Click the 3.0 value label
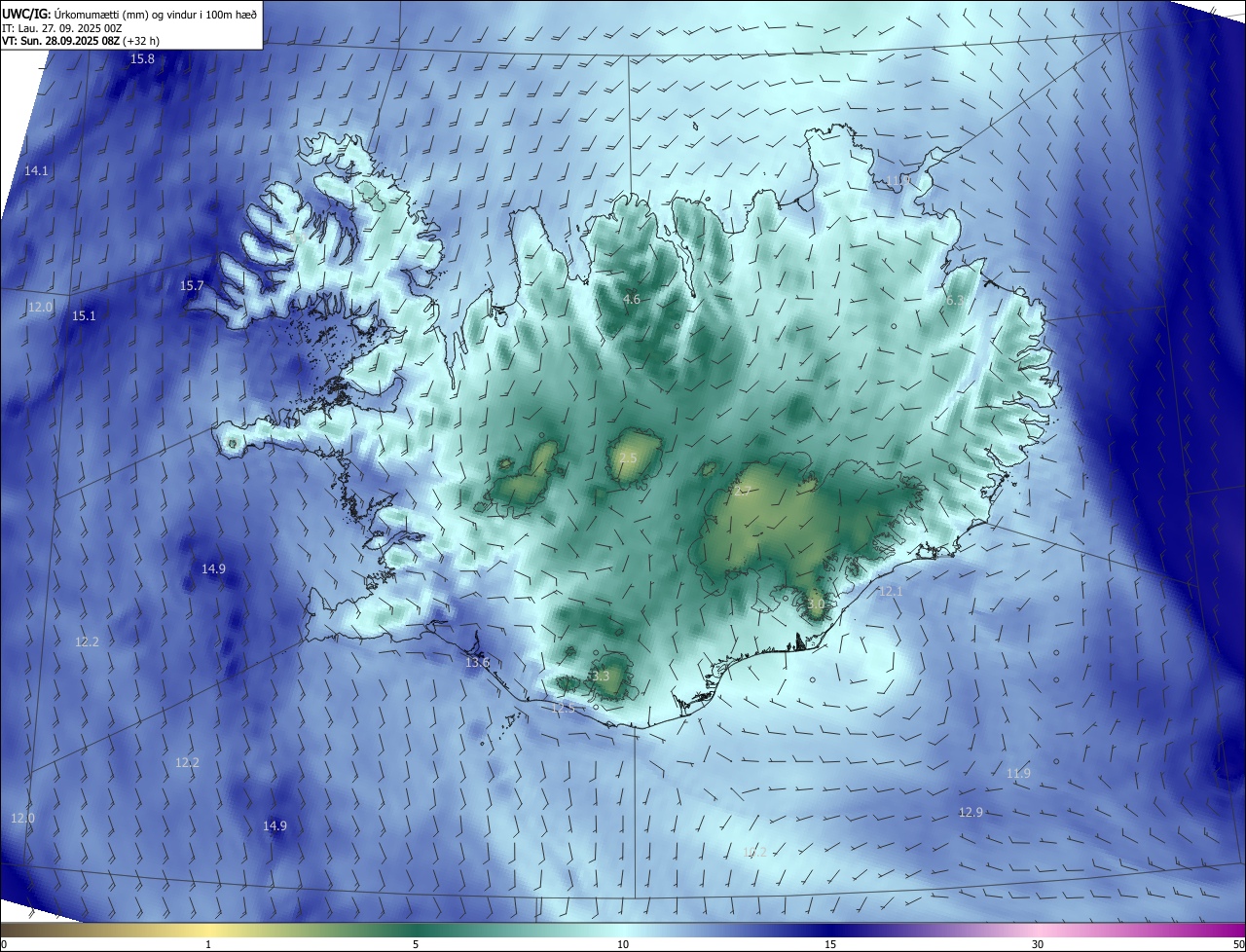 click(x=816, y=604)
